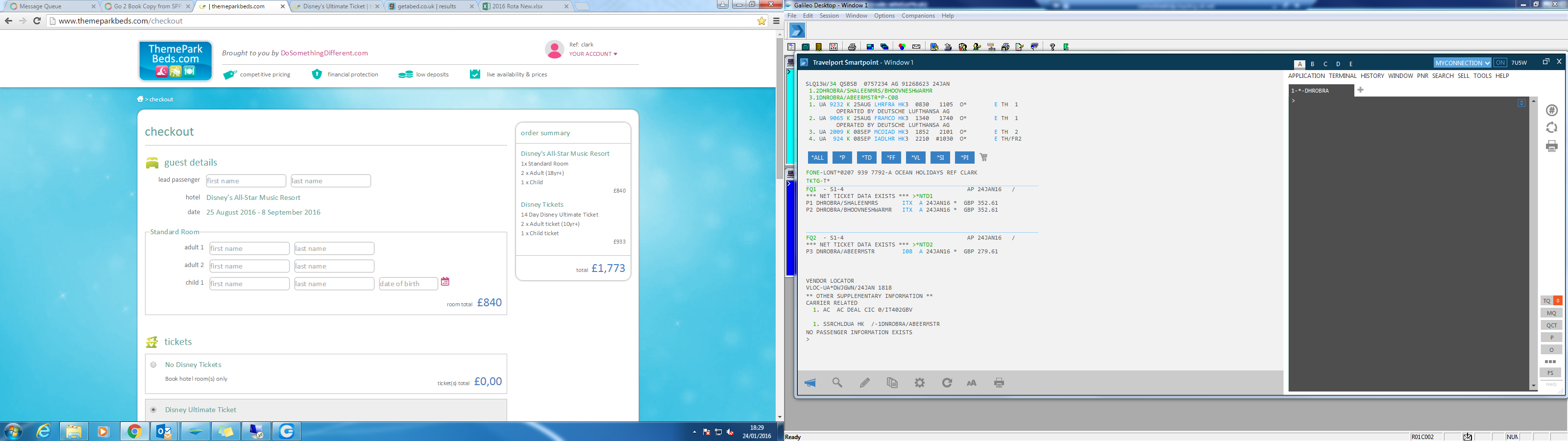Click the bookmark star in Chrome address bar
The width and height of the screenshot is (1568, 441).
761,21
